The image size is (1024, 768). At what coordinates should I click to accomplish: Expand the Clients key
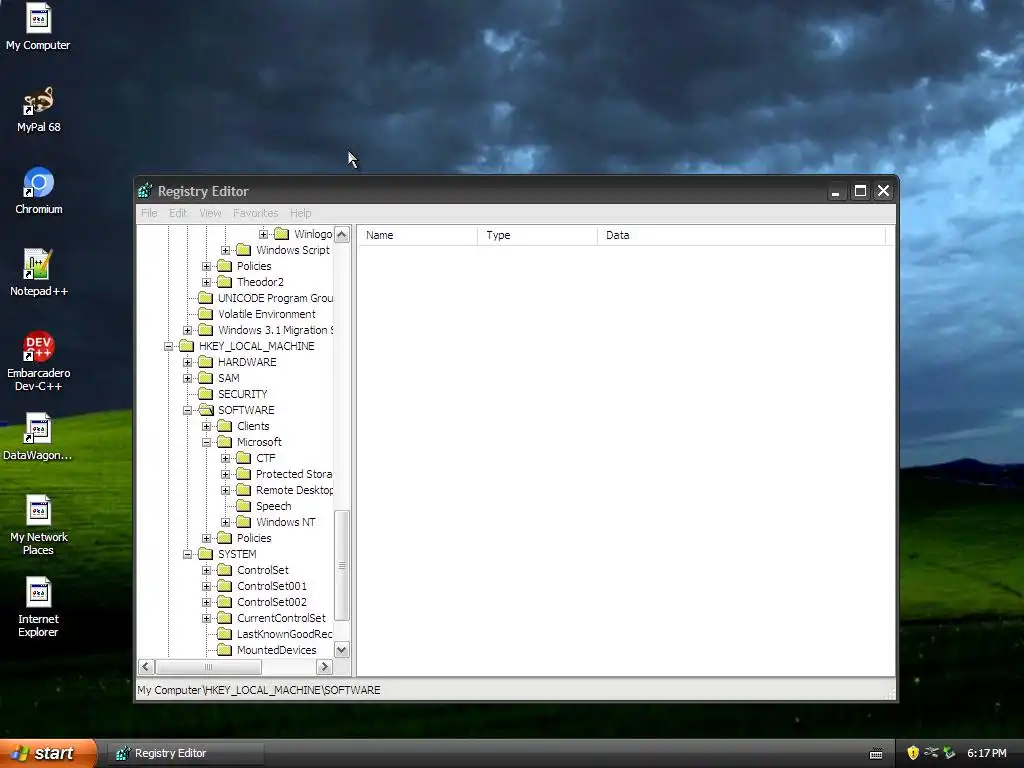(206, 426)
